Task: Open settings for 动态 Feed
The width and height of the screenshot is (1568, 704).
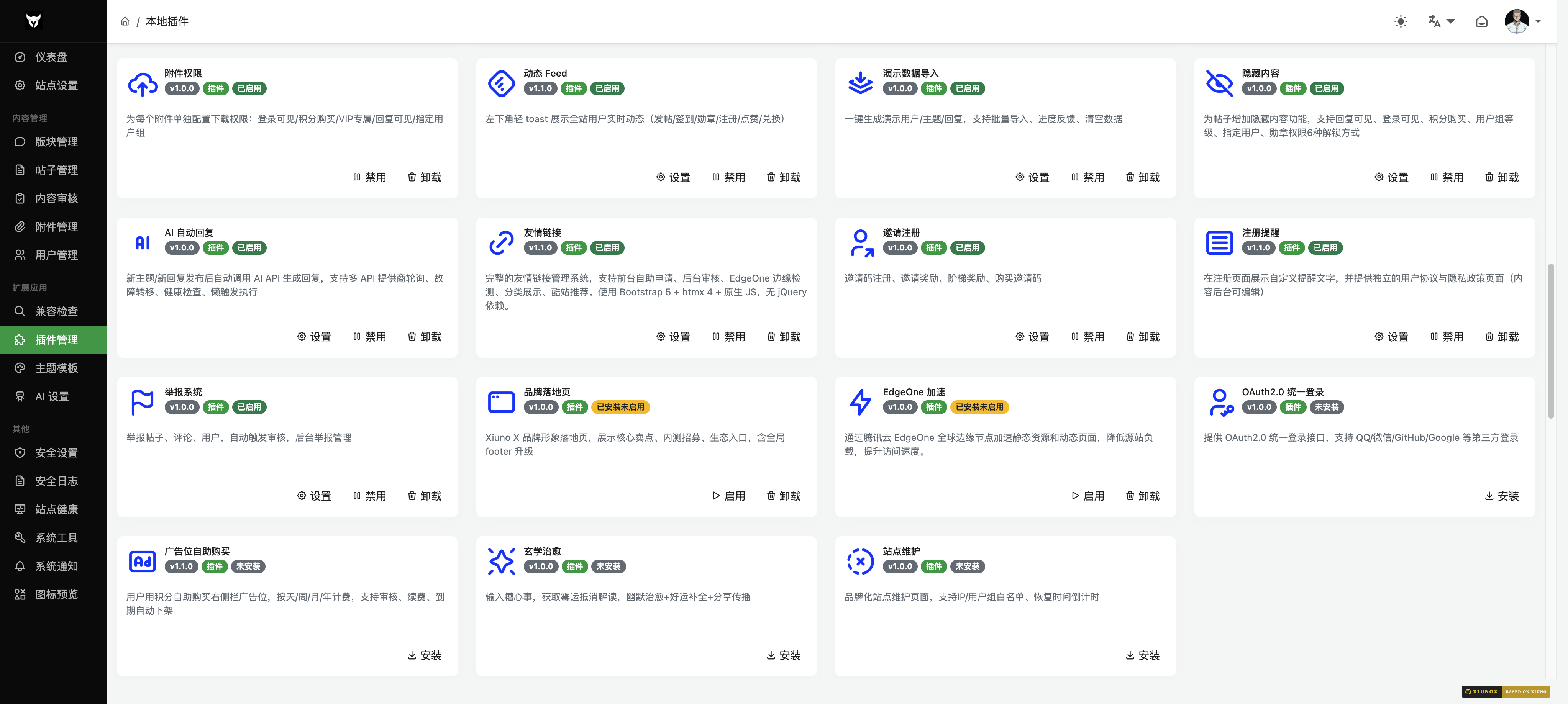Action: [673, 177]
